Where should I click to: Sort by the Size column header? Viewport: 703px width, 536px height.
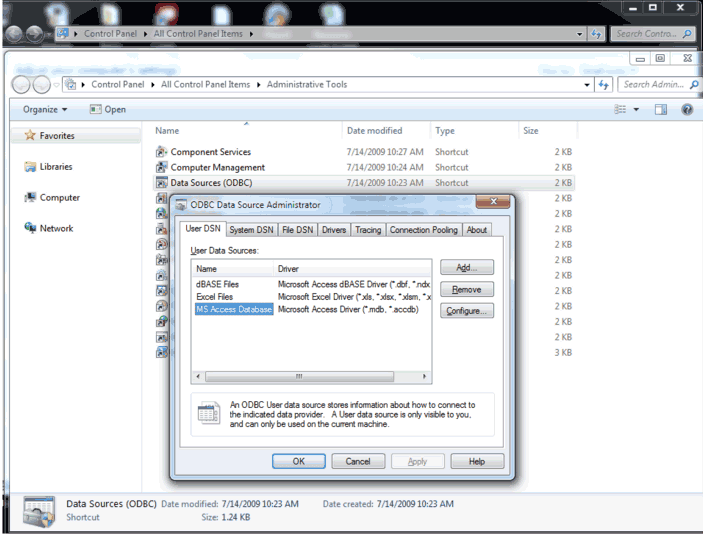pyautogui.click(x=548, y=130)
